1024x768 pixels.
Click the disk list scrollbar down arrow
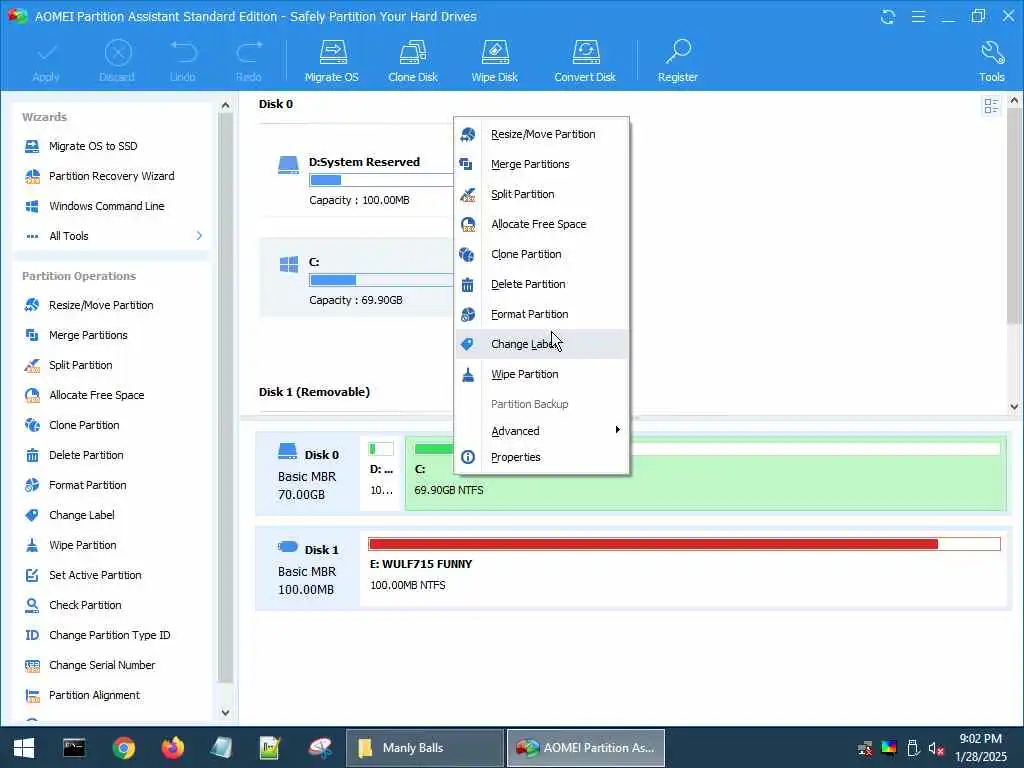pos(1014,406)
